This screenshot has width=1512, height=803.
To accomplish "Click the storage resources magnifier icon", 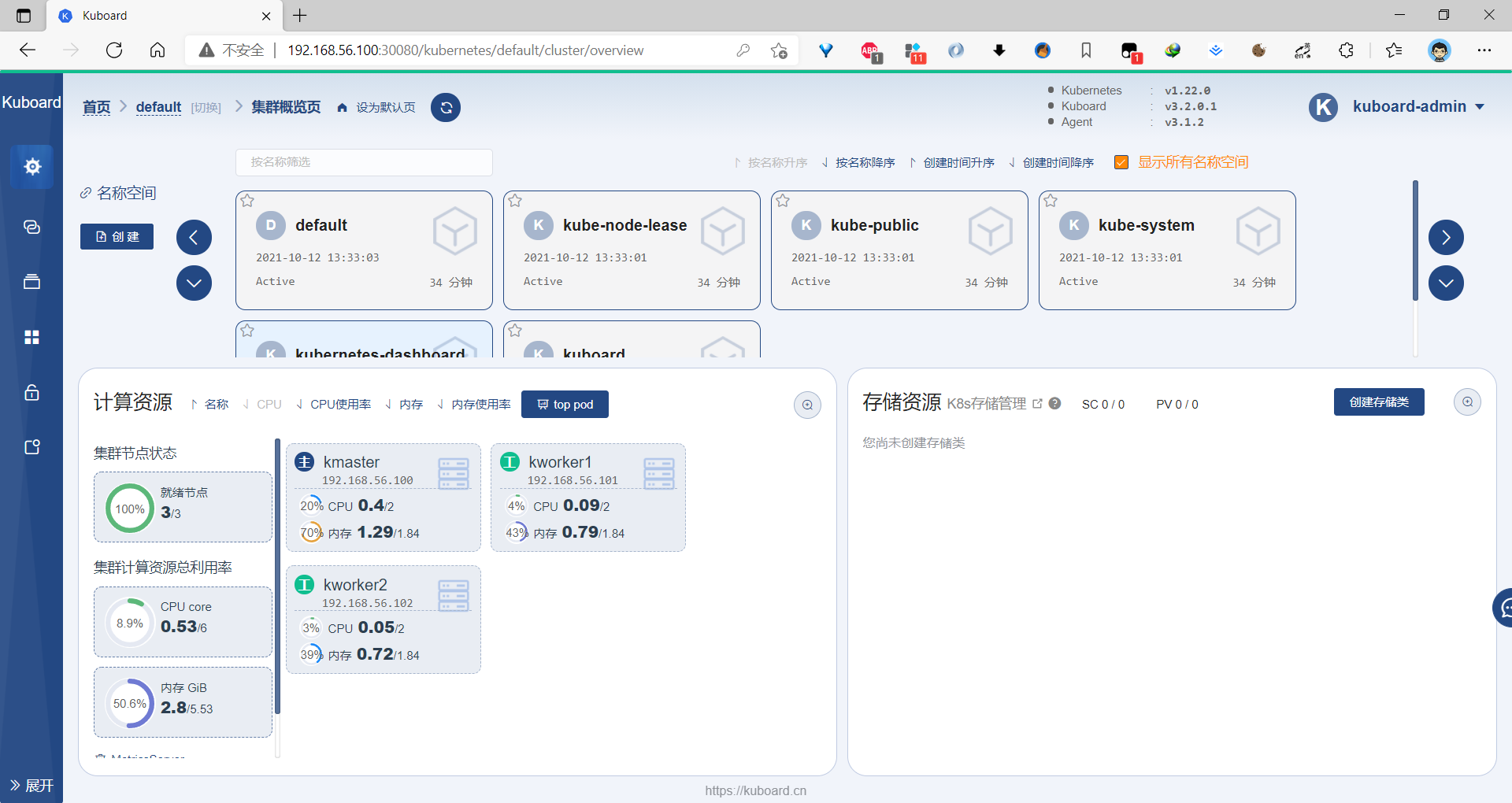I will pyautogui.click(x=1467, y=401).
